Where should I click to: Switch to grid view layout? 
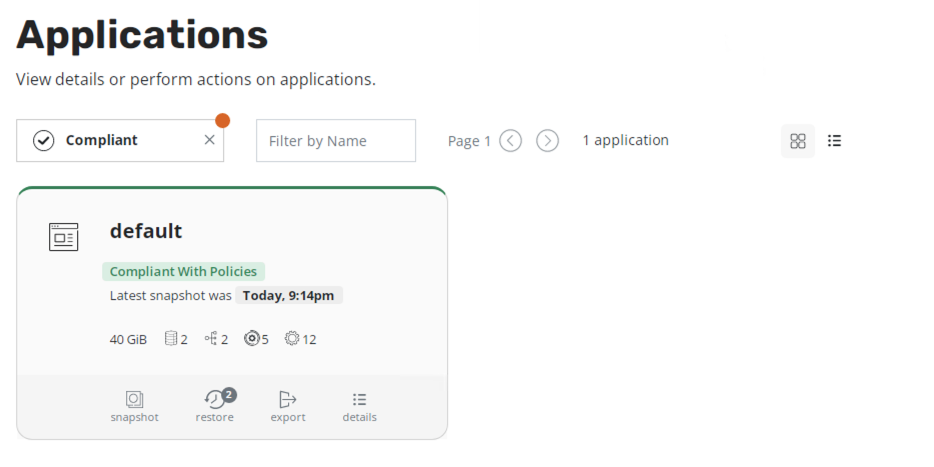click(x=797, y=141)
